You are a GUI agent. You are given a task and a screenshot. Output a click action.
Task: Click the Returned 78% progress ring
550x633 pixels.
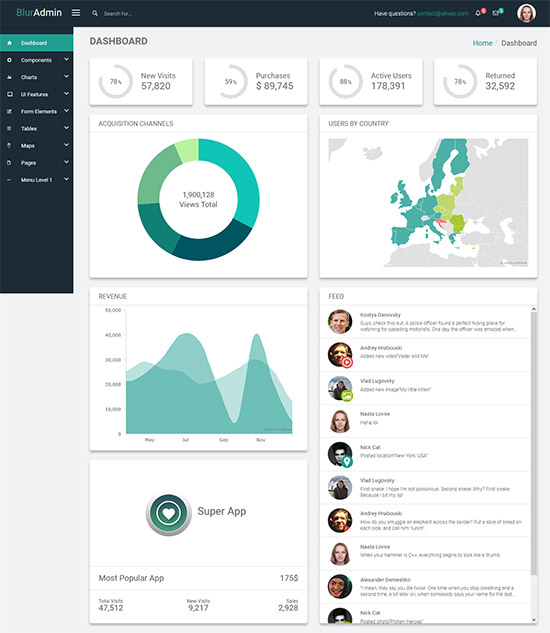click(460, 82)
